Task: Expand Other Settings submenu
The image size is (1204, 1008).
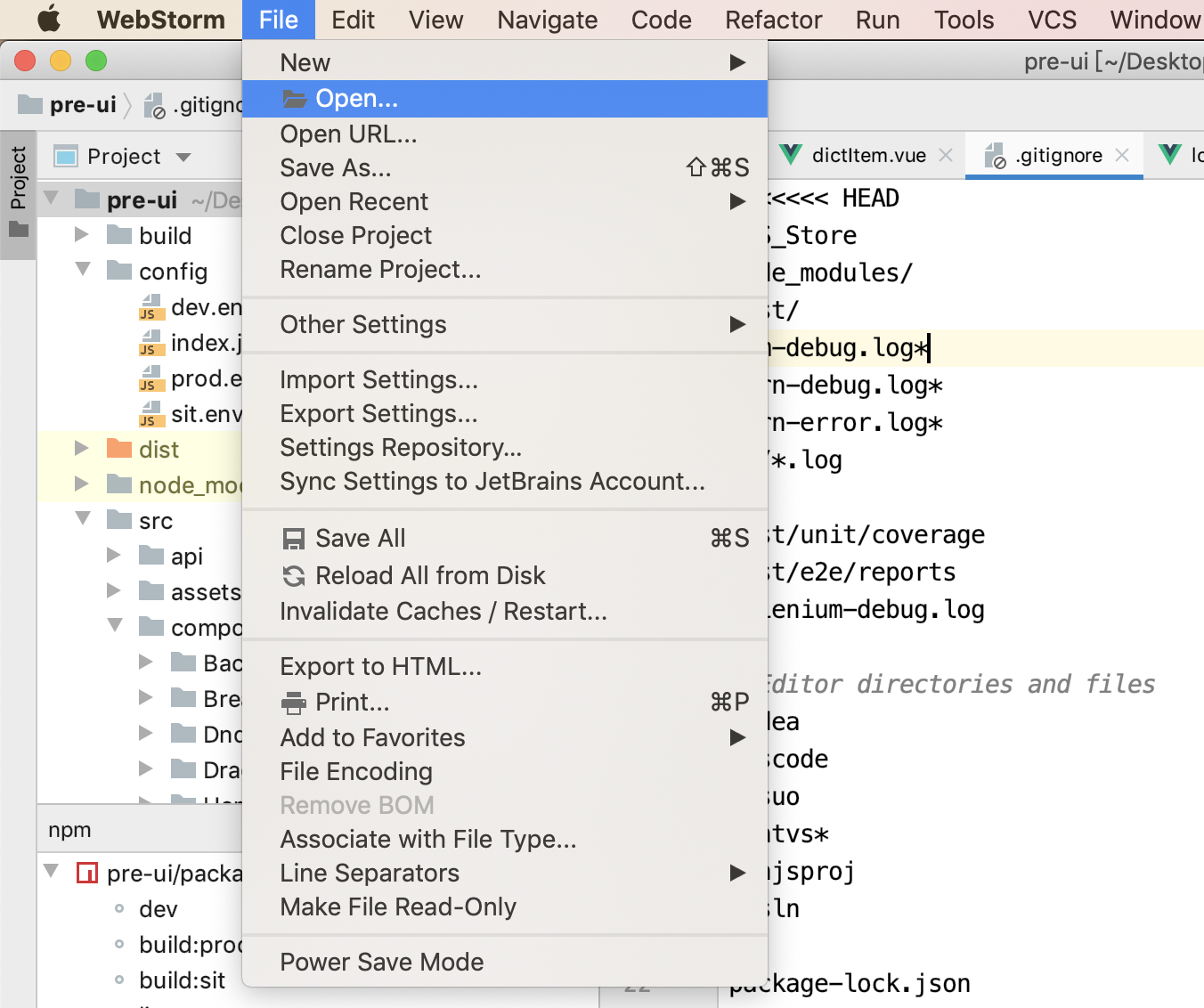Action: [504, 324]
